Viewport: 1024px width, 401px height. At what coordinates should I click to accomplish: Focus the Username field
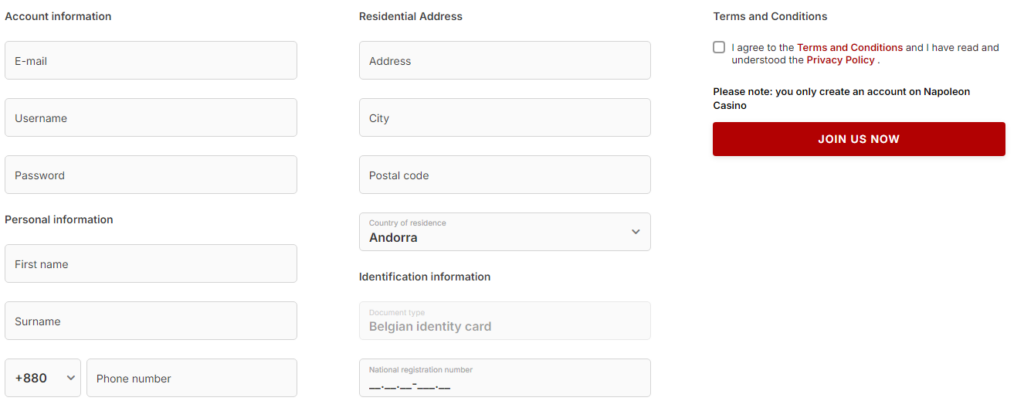[x=151, y=118]
